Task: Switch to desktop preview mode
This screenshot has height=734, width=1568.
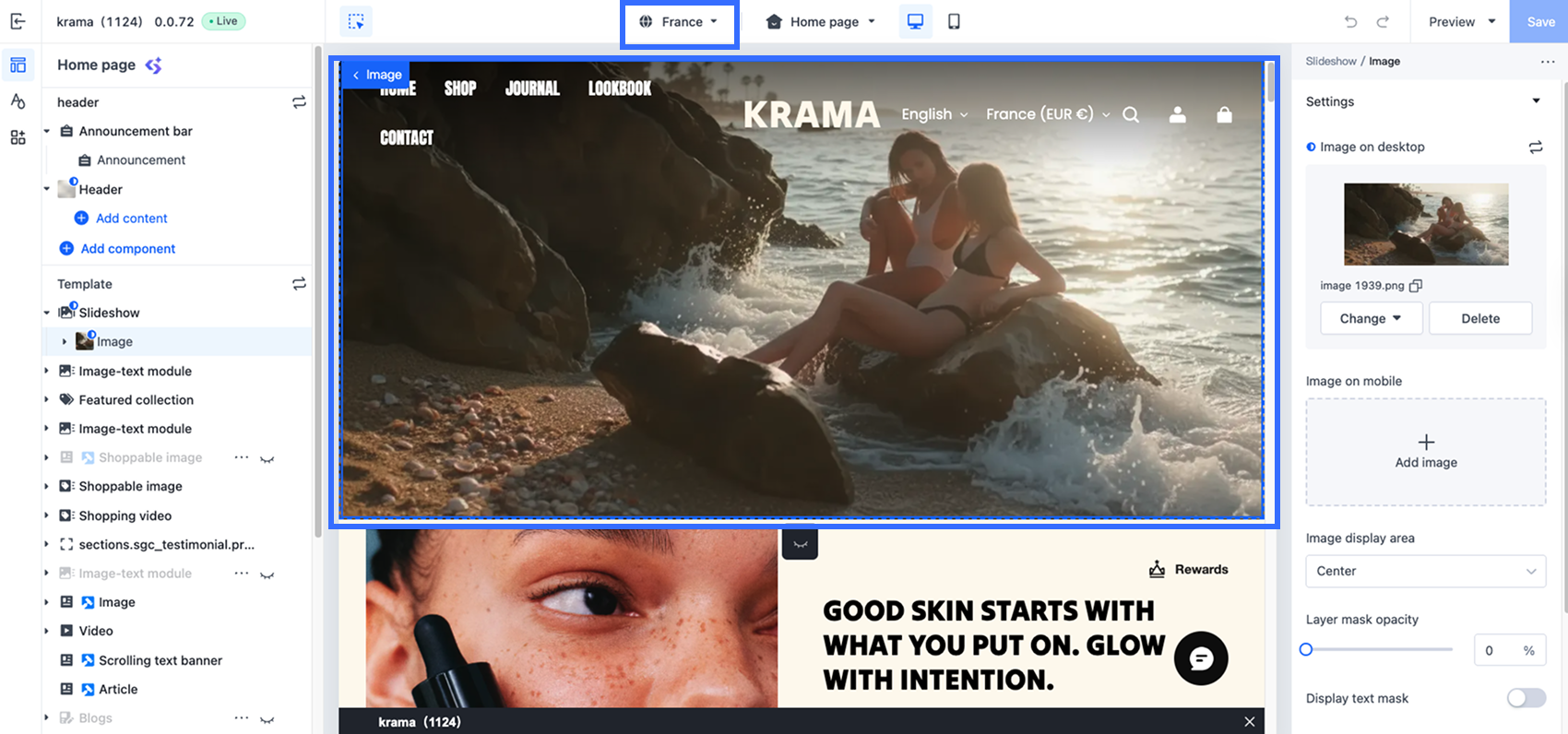Action: click(916, 21)
